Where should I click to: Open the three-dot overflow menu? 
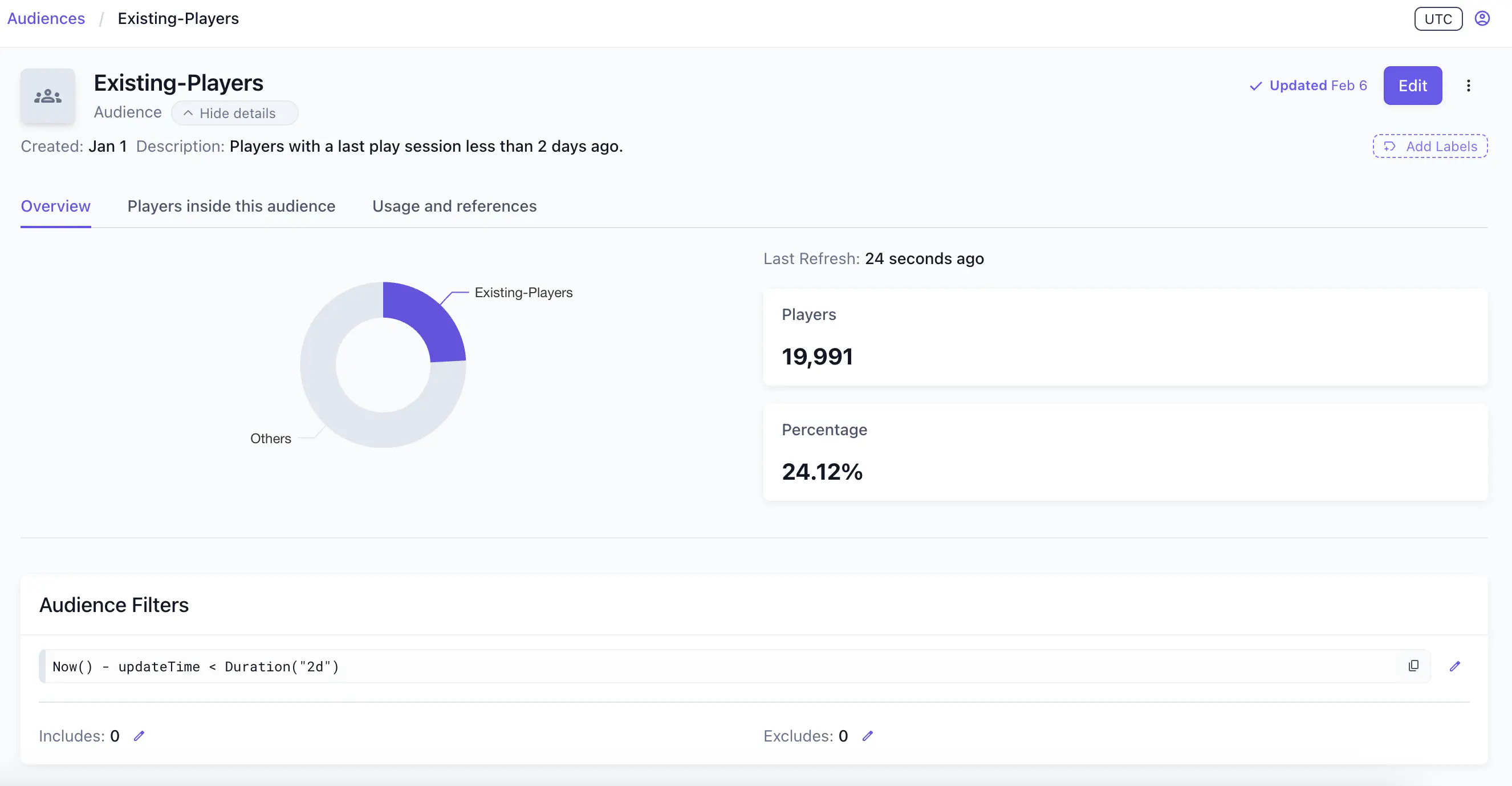[1468, 85]
